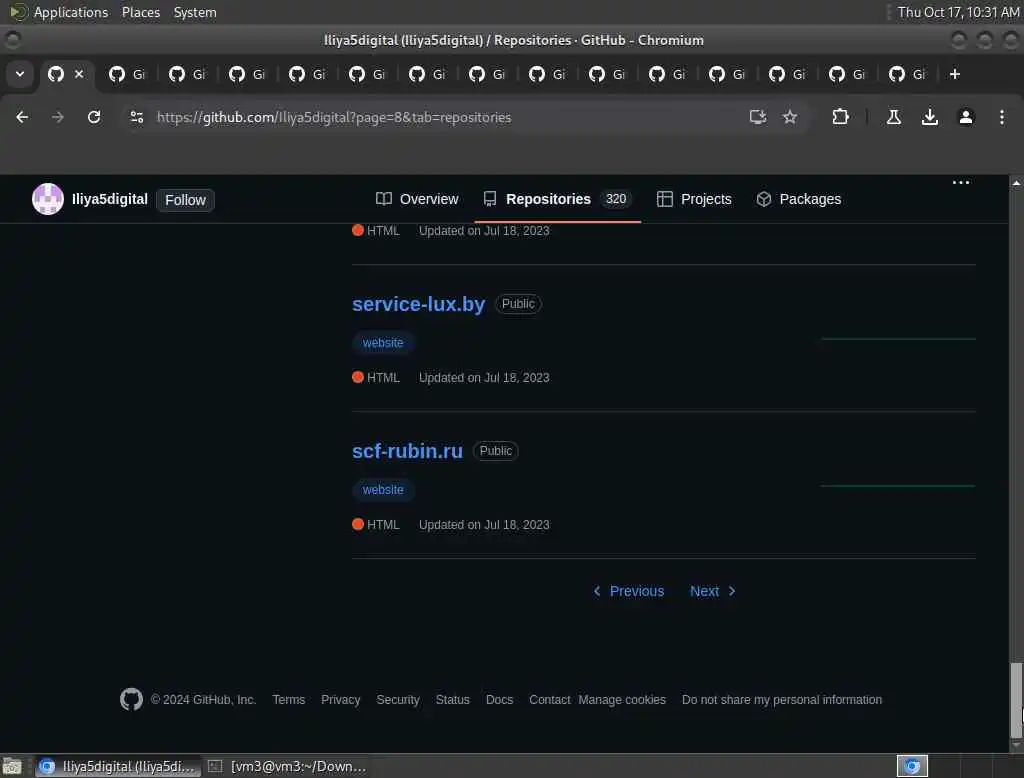Screen dimensions: 1024x778
Task: Follow the user Iliya5digital
Action: tap(185, 200)
